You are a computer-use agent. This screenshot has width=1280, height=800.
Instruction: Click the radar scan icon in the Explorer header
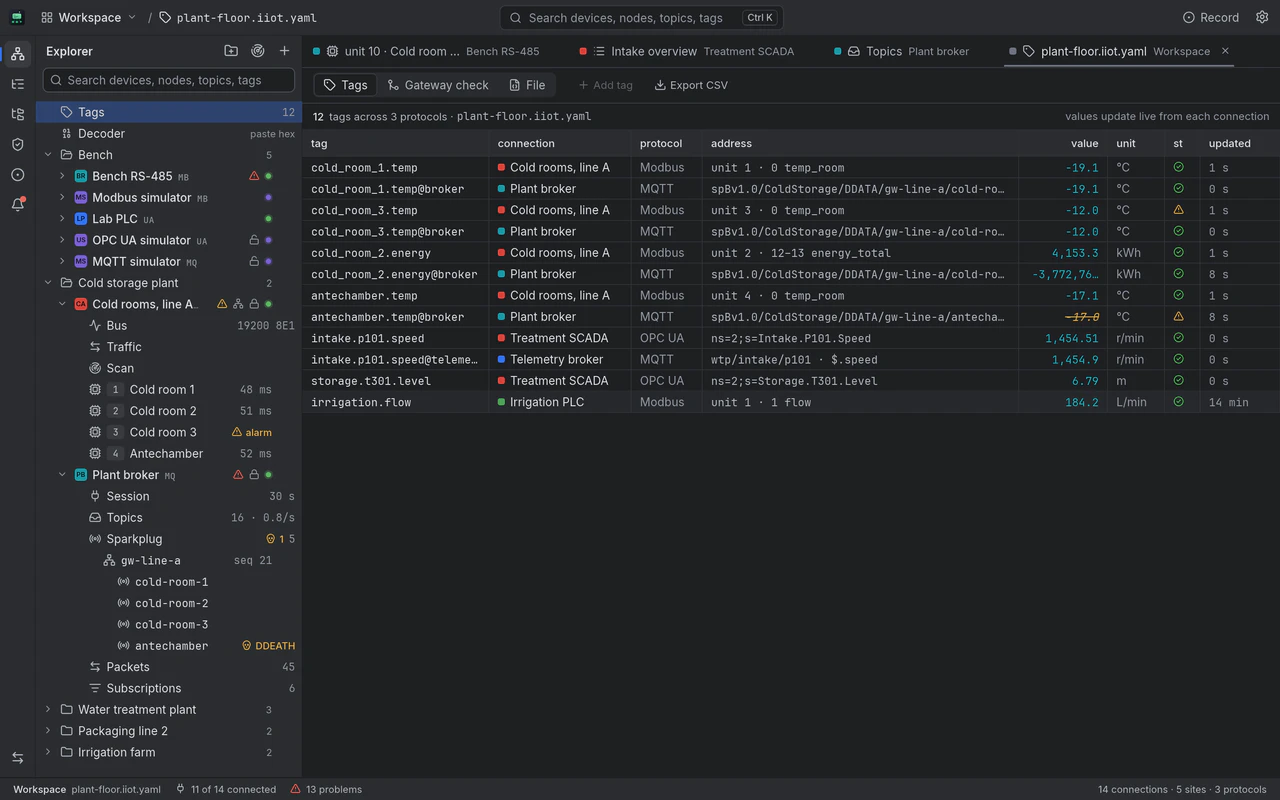point(258,51)
